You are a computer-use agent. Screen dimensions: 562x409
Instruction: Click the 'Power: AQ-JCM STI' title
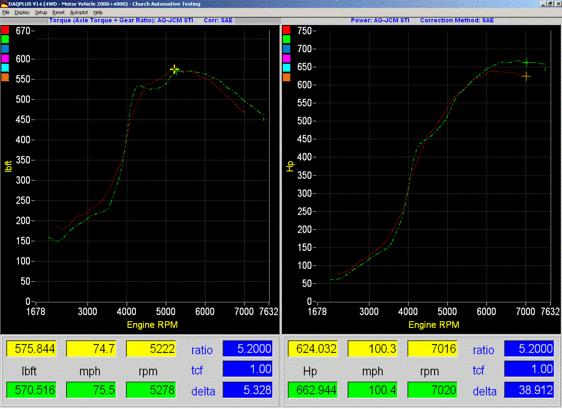pyautogui.click(x=380, y=20)
